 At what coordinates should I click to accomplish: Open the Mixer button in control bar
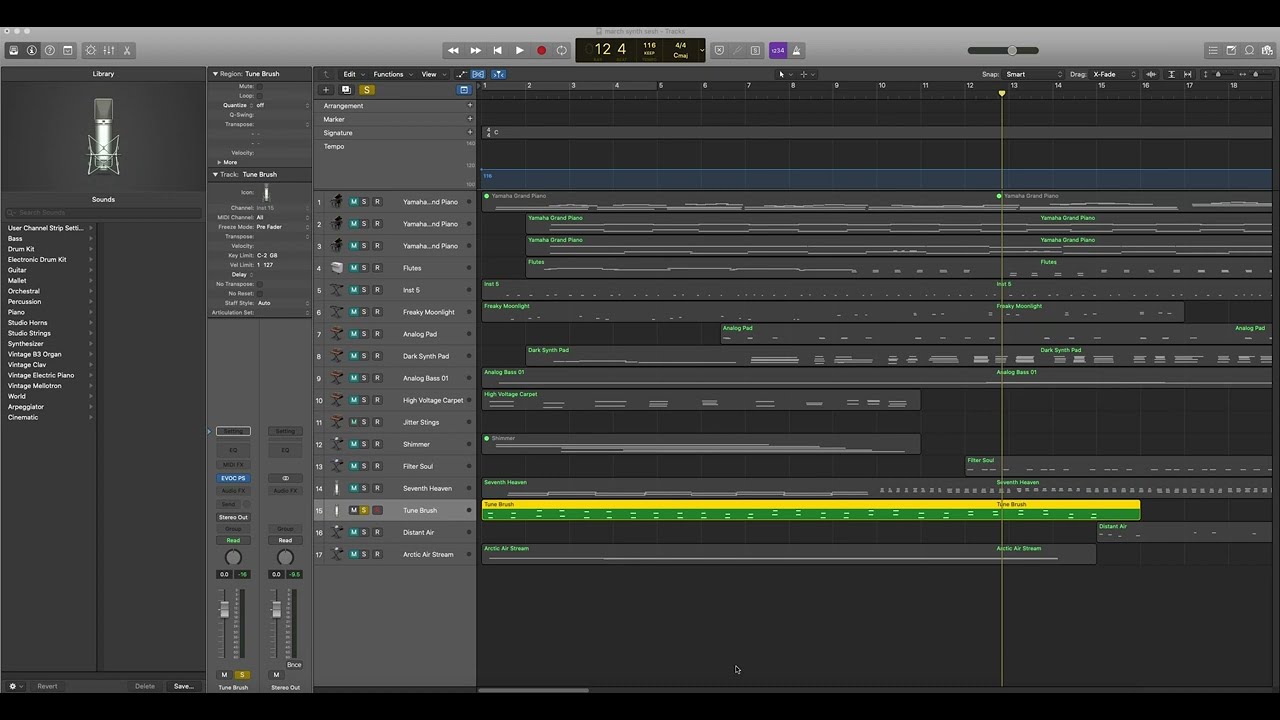point(109,50)
